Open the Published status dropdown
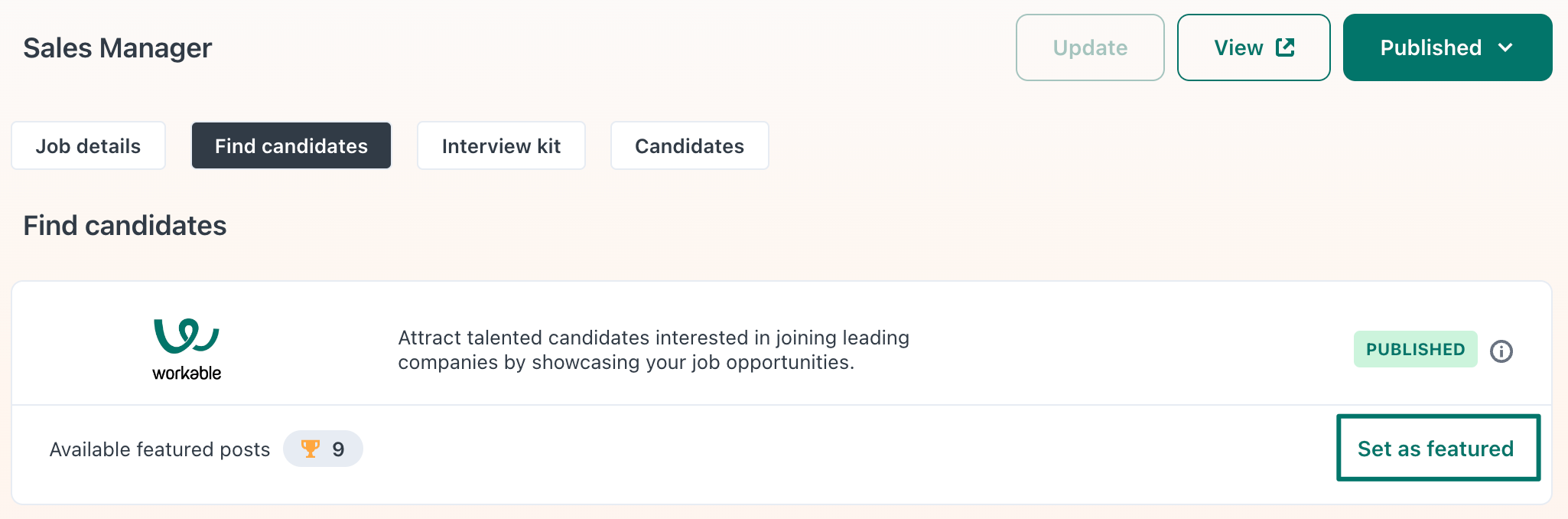Image resolution: width=1568 pixels, height=519 pixels. [x=1447, y=47]
